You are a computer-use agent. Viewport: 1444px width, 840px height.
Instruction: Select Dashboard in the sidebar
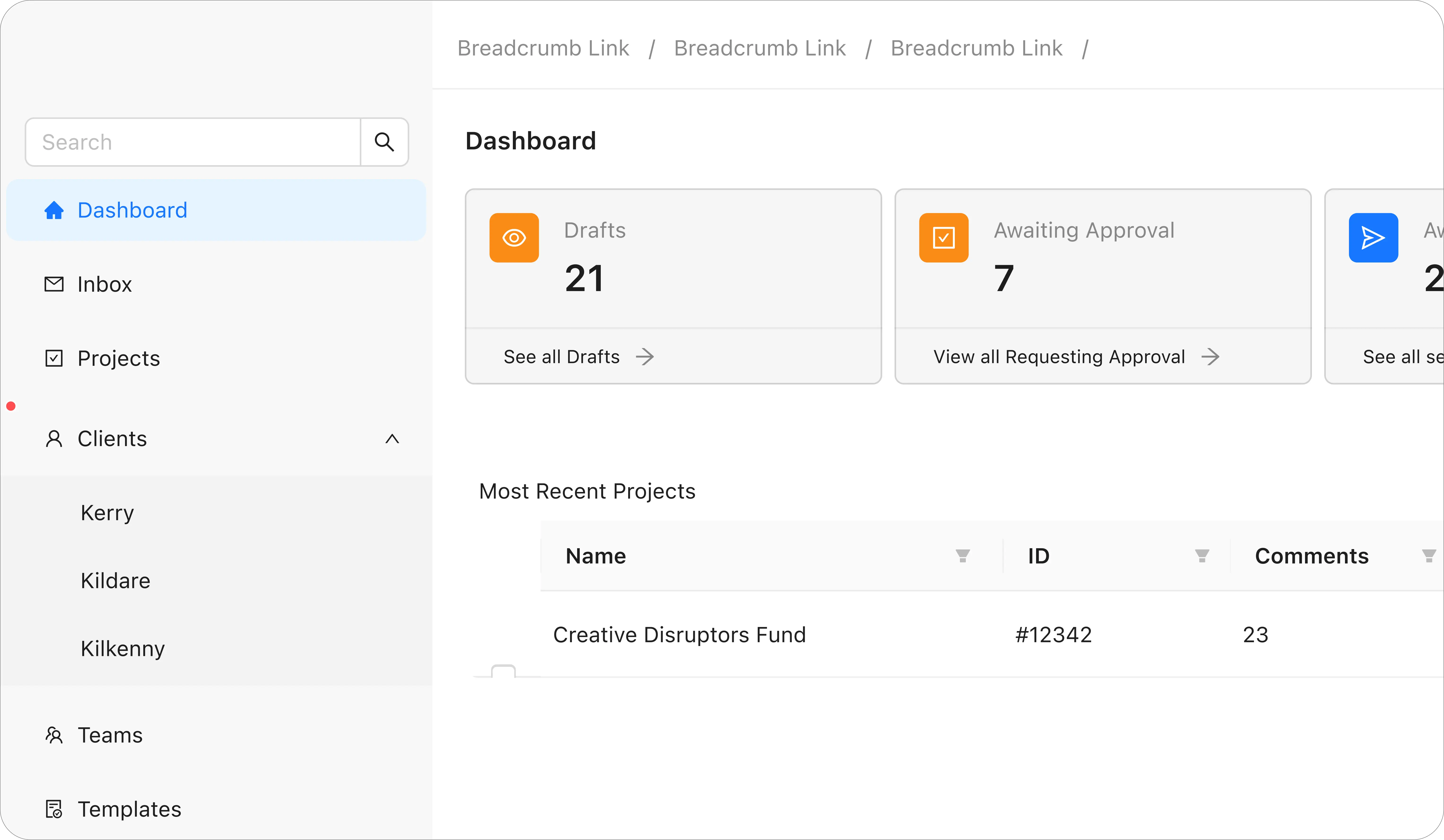[x=132, y=210]
